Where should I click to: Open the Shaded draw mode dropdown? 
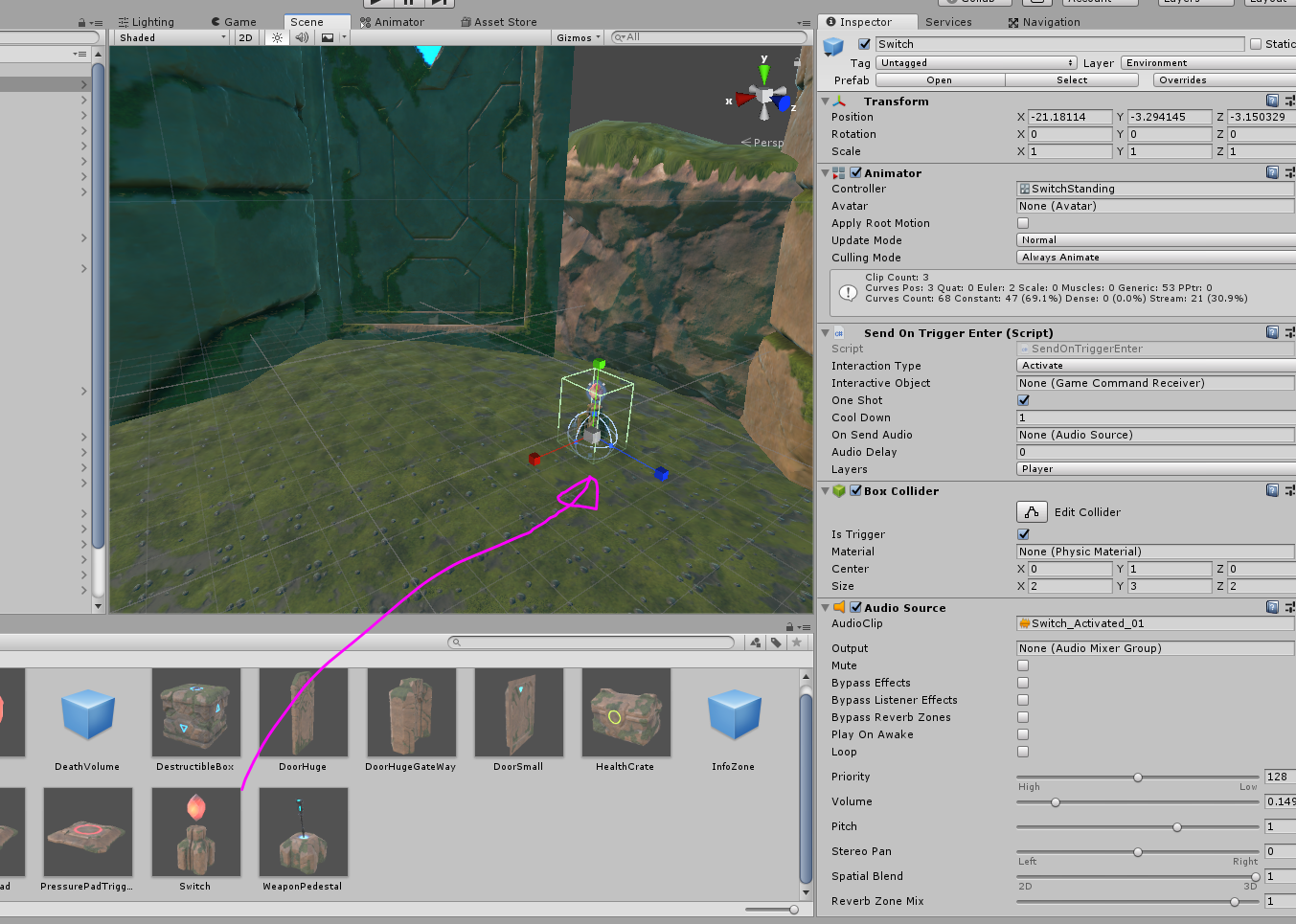171,37
